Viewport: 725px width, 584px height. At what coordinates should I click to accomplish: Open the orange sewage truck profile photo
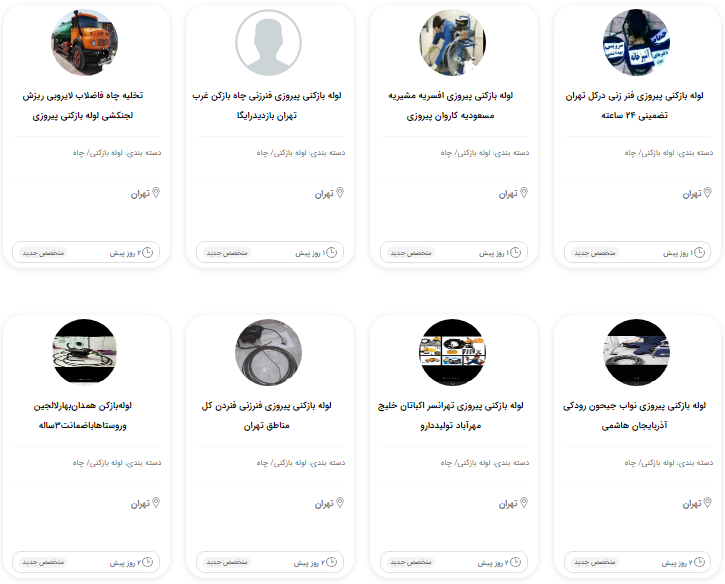coord(84,43)
